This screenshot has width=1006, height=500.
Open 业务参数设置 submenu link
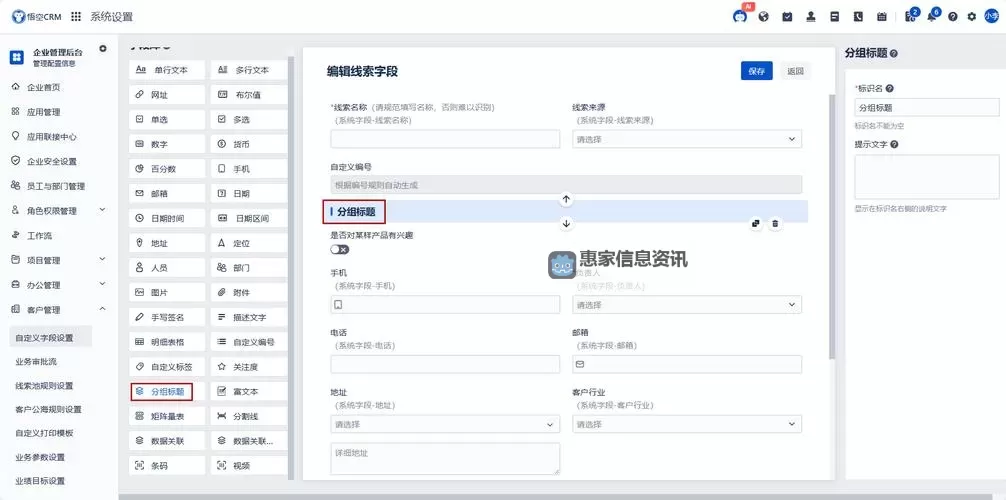pyautogui.click(x=40, y=458)
